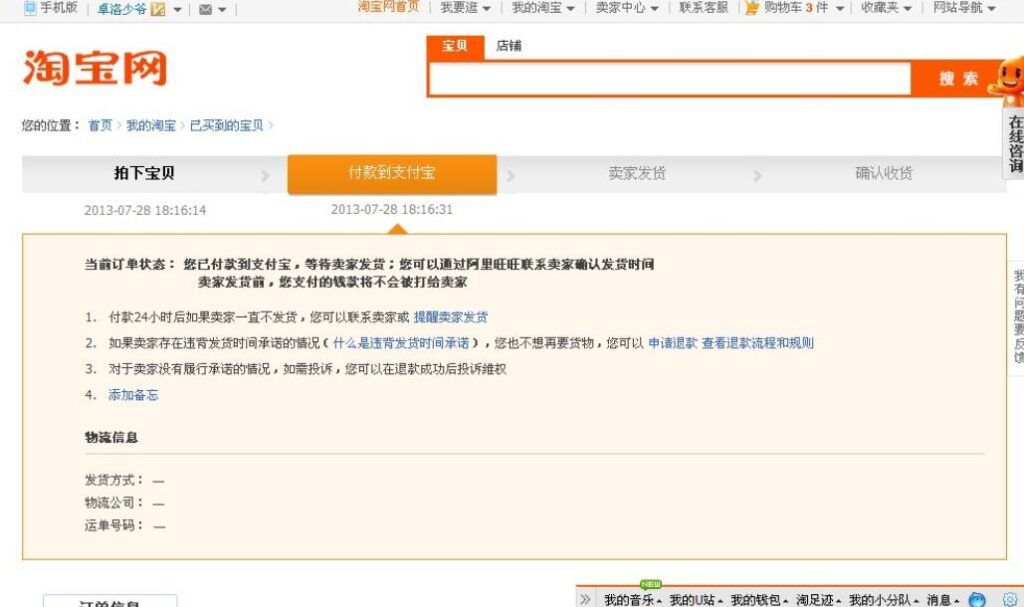This screenshot has height=607, width=1024.
Task: Open the 收藏夹 dropdown
Action: click(x=886, y=8)
